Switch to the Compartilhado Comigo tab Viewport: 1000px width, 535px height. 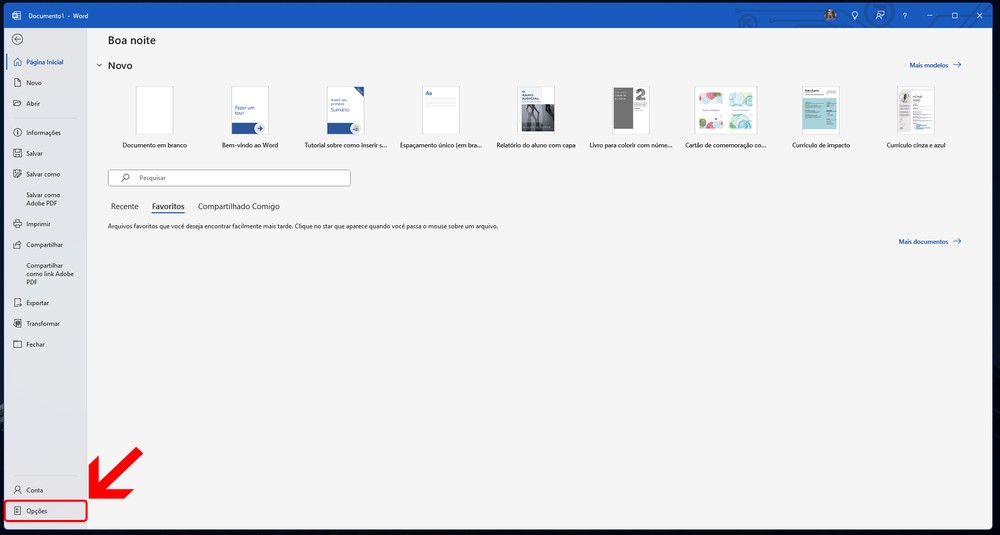239,206
